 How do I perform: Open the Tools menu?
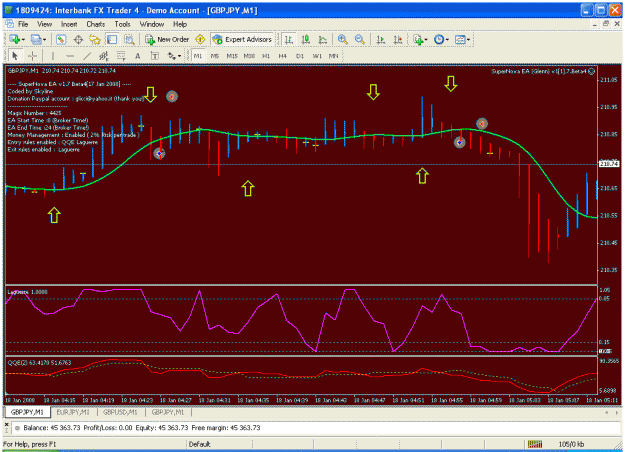coord(122,24)
